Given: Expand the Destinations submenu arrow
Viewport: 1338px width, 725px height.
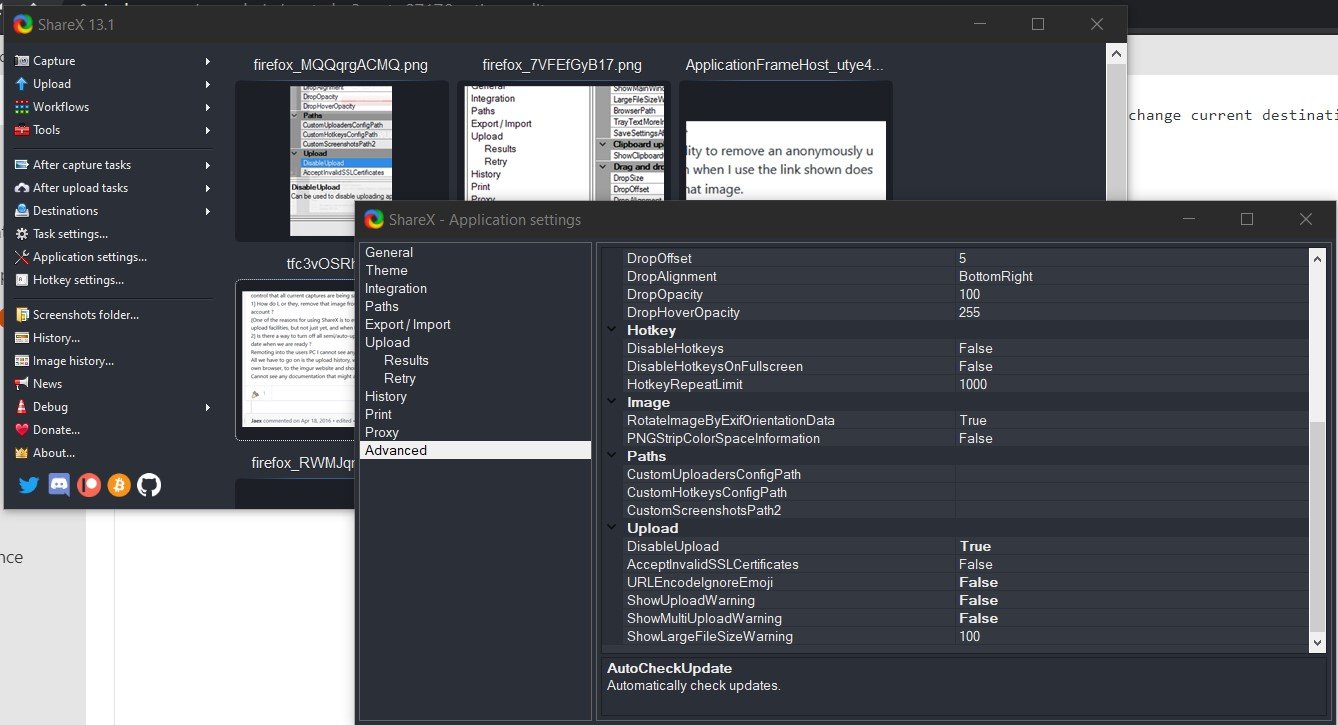Looking at the screenshot, I should pos(208,211).
